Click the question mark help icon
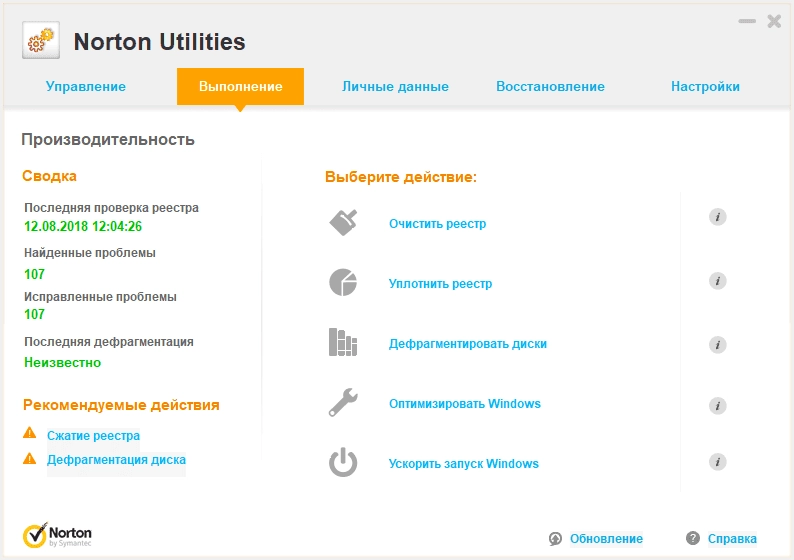794x560 pixels. (x=693, y=538)
